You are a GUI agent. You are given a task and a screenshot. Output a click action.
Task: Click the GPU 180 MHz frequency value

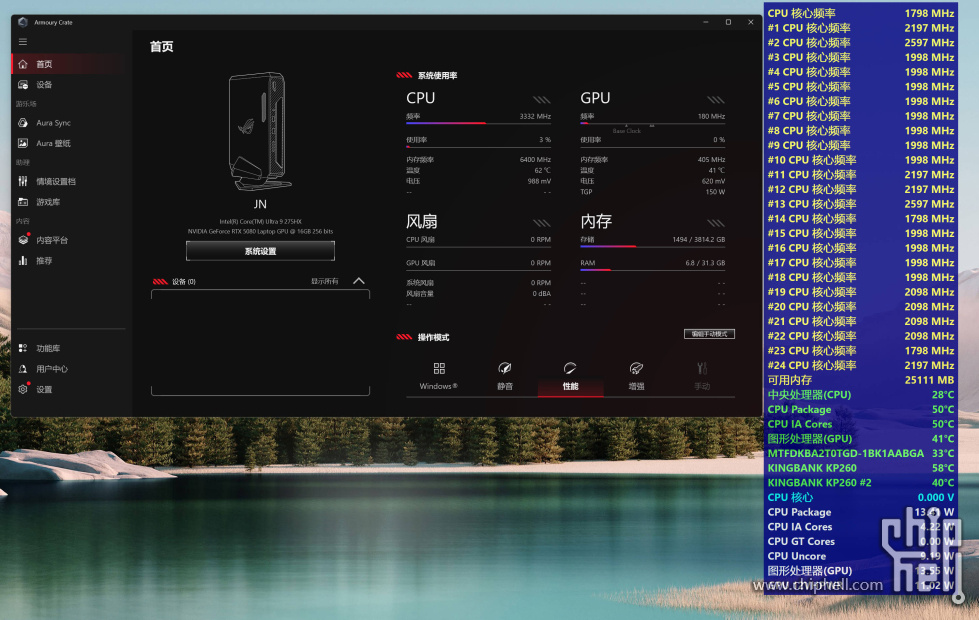coord(711,116)
